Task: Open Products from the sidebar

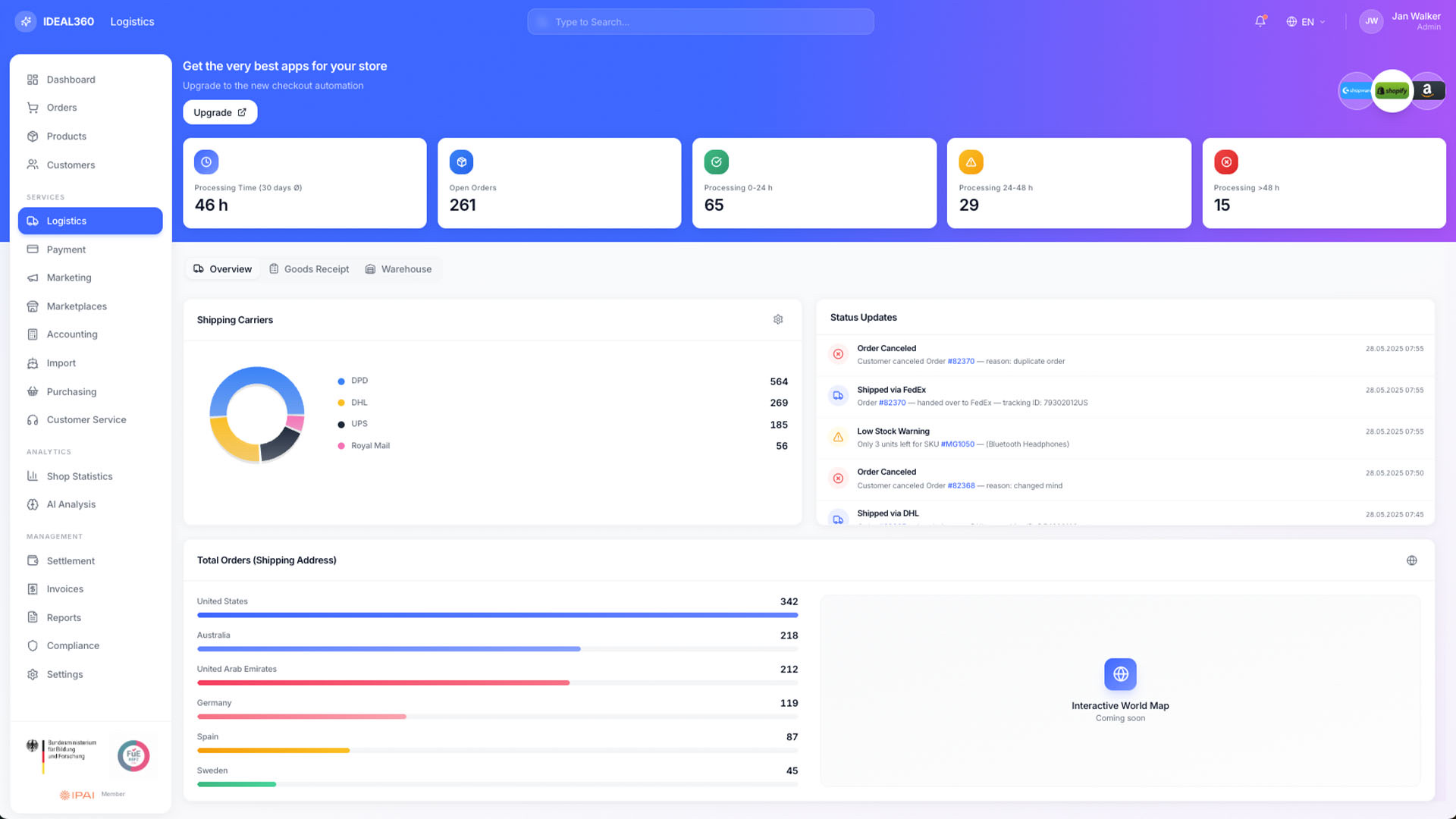Action: pos(90,136)
